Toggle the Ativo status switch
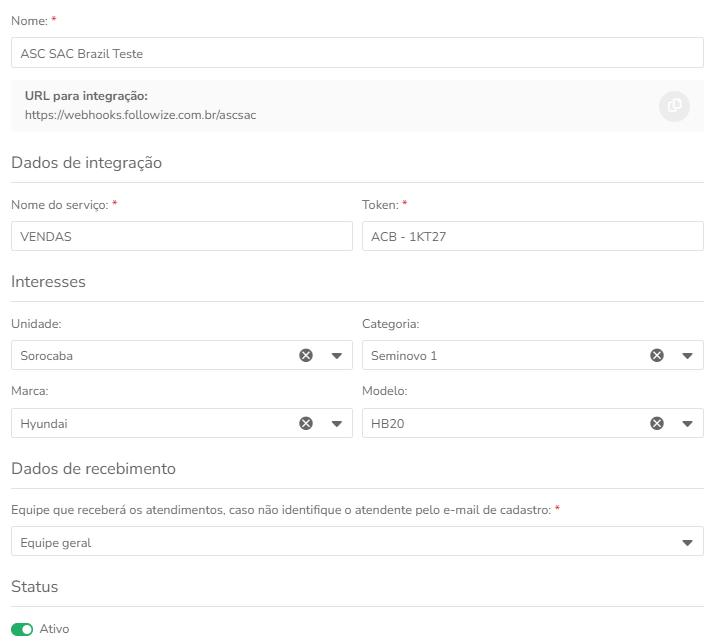Viewport: 715px width, 642px height. [x=22, y=629]
